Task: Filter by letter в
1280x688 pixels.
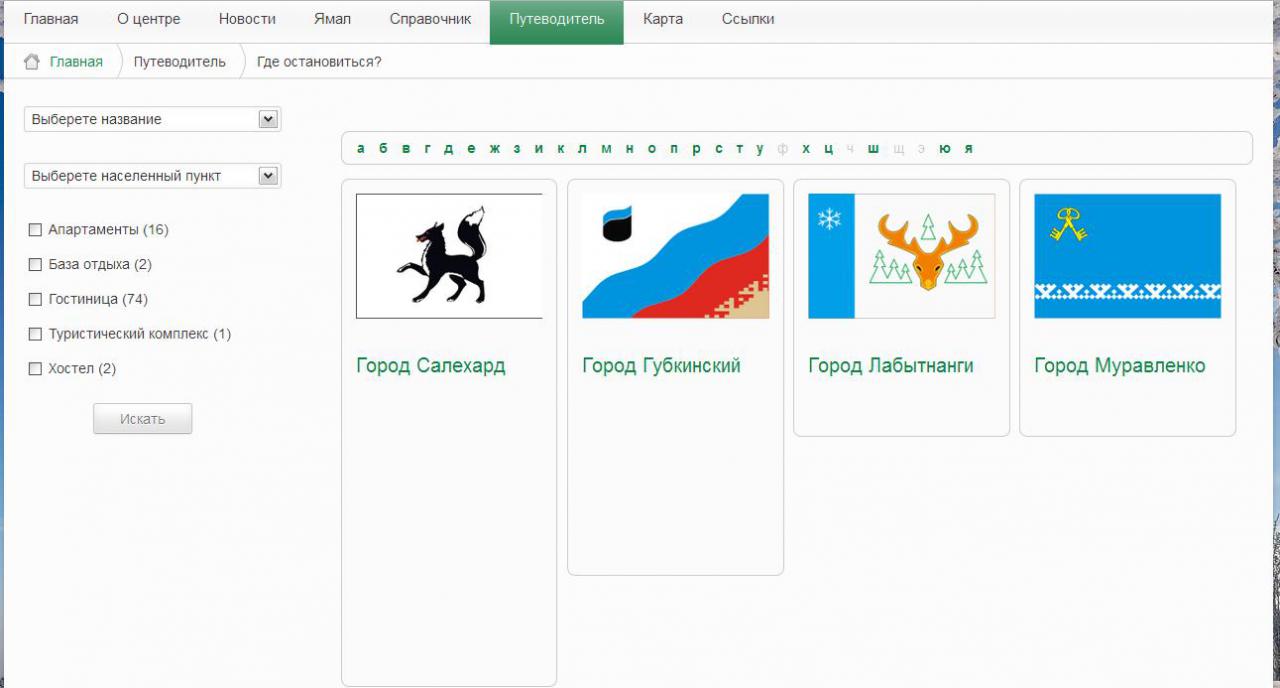Action: pyautogui.click(x=406, y=149)
